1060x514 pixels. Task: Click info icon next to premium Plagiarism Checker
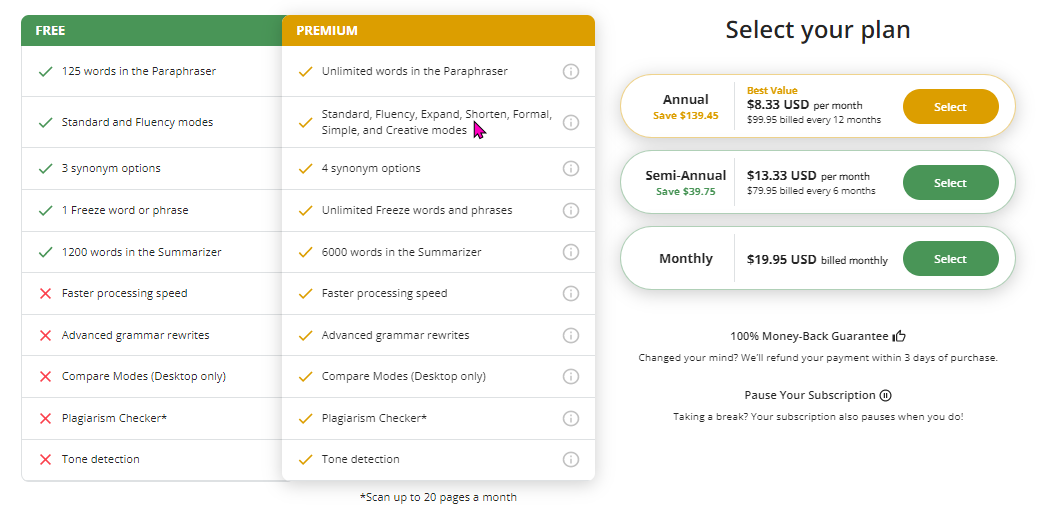pyautogui.click(x=571, y=419)
